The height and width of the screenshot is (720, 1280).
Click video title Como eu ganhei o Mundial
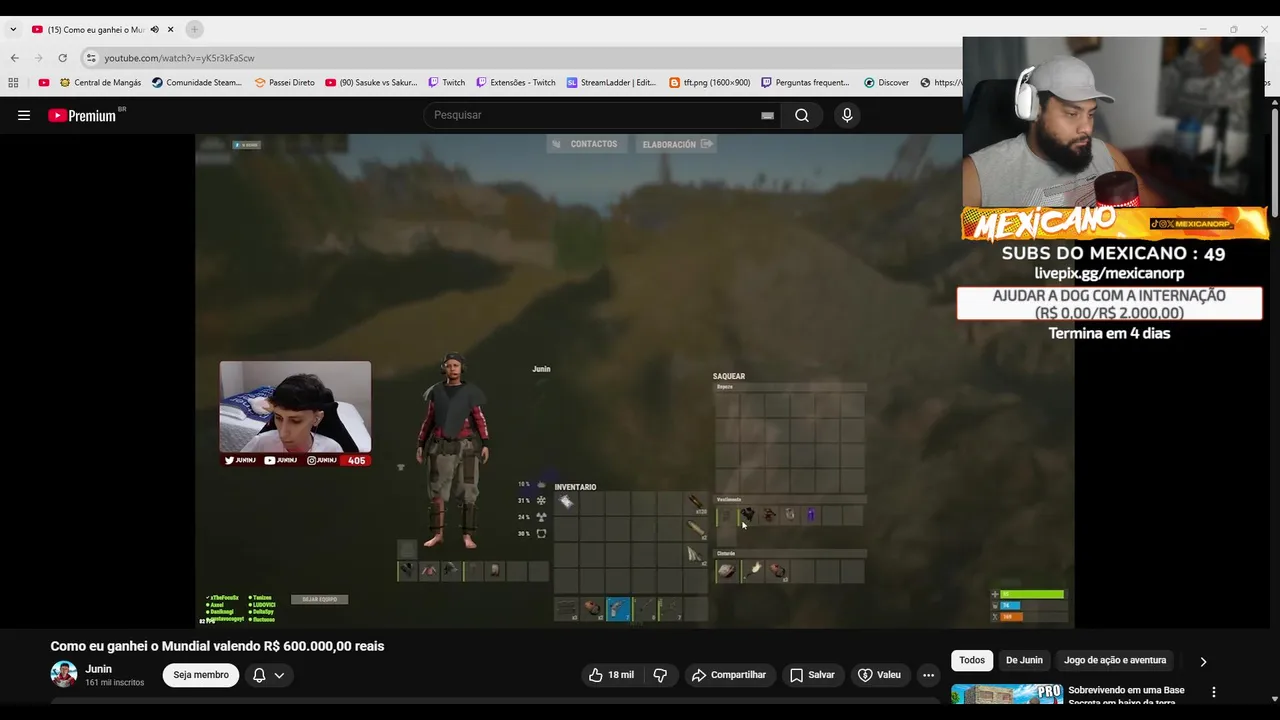217,646
